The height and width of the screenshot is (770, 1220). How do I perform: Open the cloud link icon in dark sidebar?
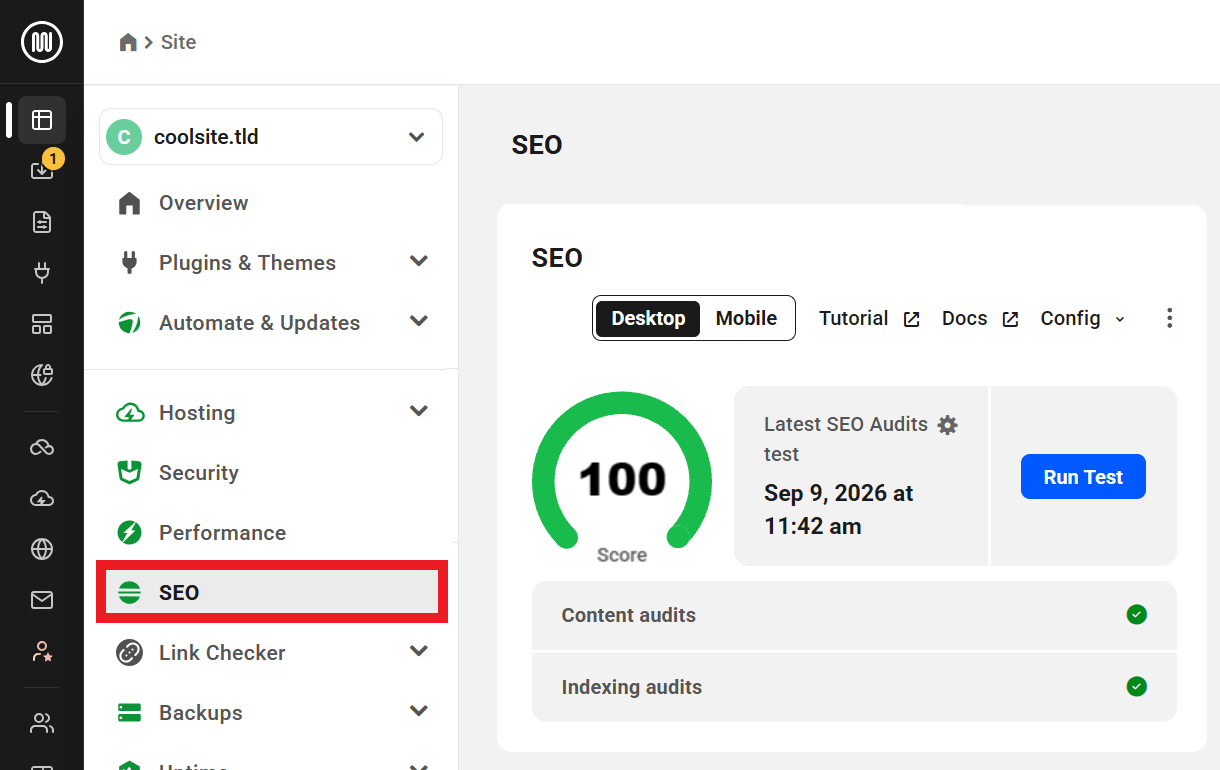[x=42, y=447]
